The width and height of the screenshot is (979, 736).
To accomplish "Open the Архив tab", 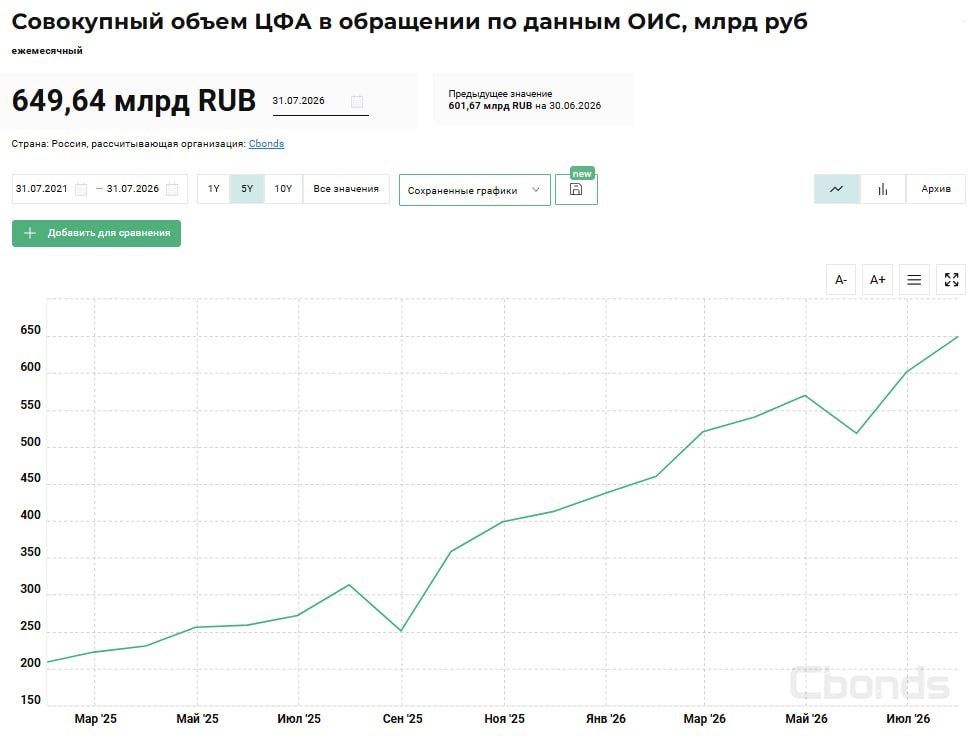I will pyautogui.click(x=936, y=189).
